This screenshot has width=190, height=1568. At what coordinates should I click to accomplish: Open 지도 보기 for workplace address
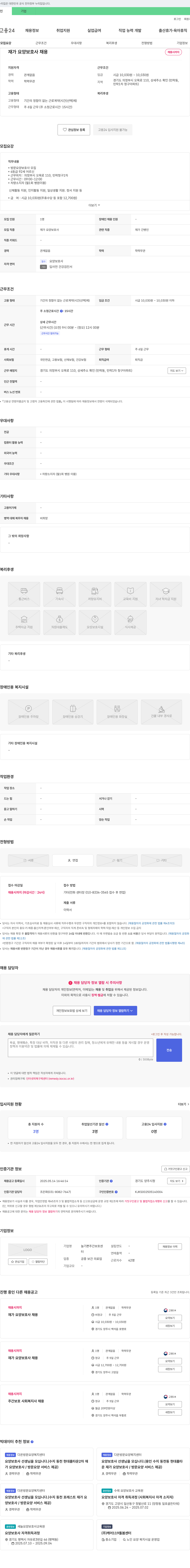click(177, 371)
